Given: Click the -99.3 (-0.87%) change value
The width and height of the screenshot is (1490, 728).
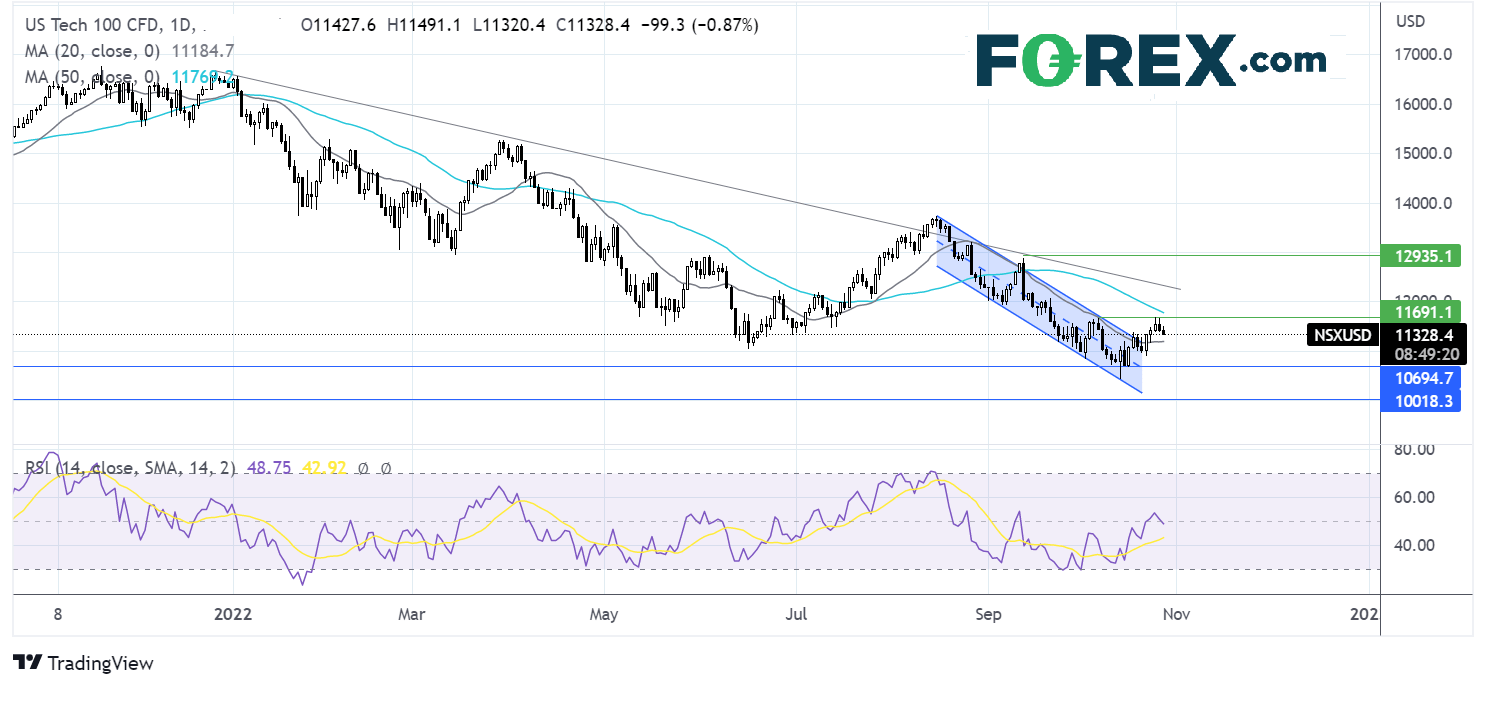Looking at the screenshot, I should click(700, 26).
